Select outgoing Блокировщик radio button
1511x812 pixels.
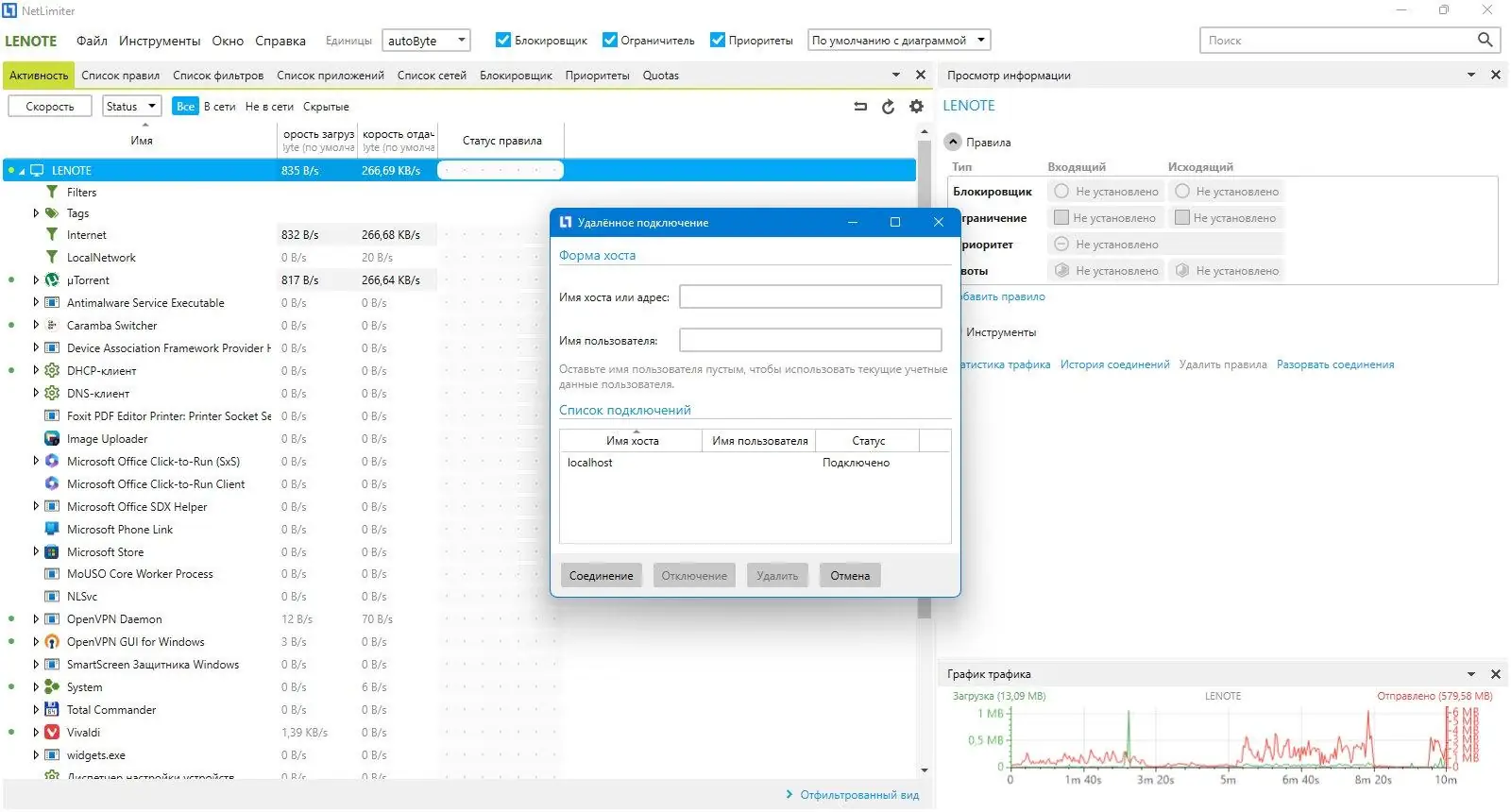[x=1181, y=192]
